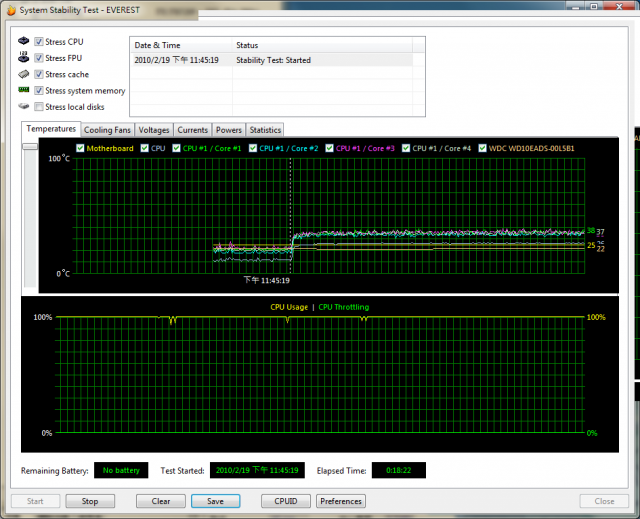Click the CPU Usage graph label
Viewport: 640px width, 519px height.
(x=289, y=307)
